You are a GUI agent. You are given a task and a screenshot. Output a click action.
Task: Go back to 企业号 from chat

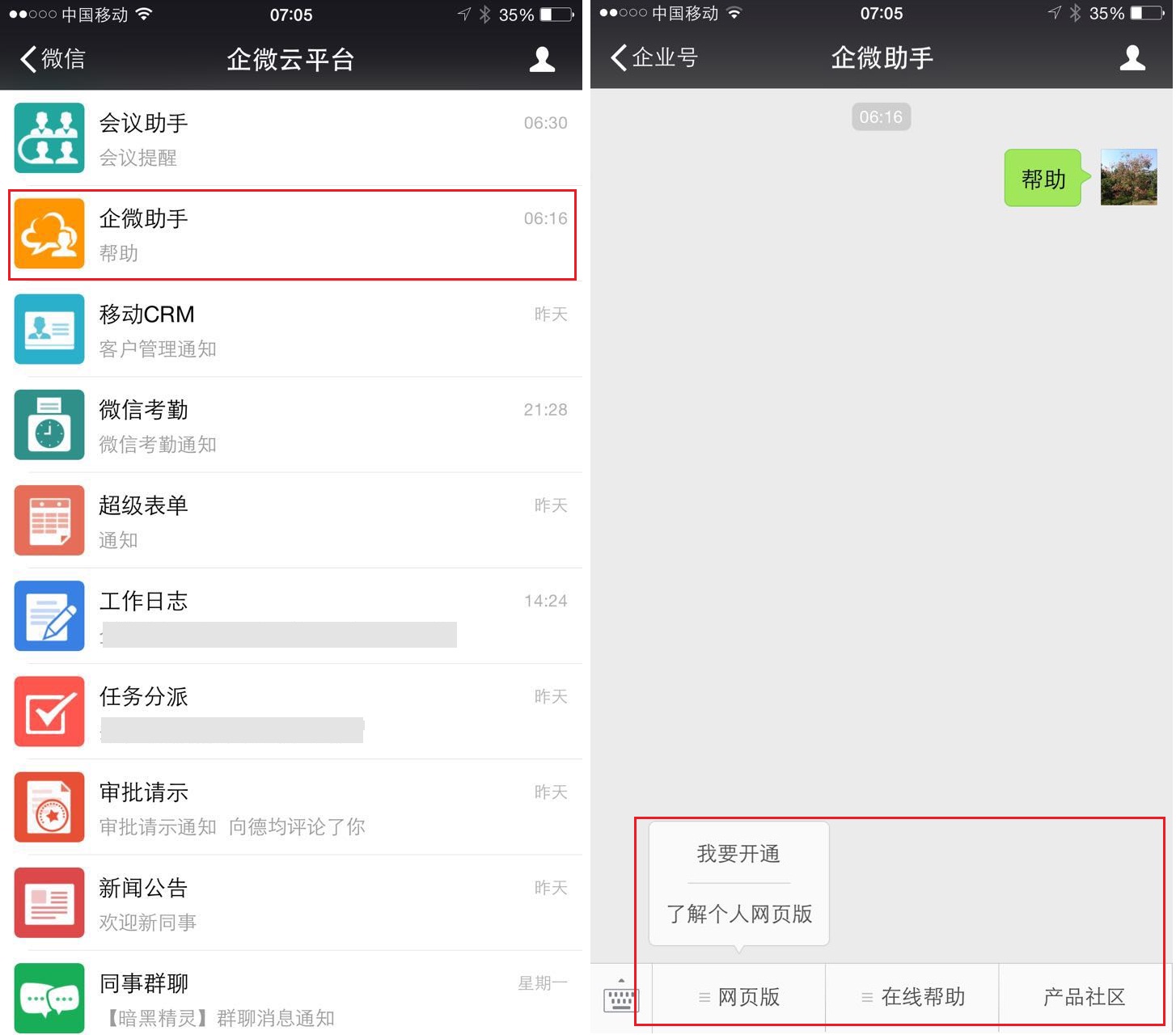point(654,57)
